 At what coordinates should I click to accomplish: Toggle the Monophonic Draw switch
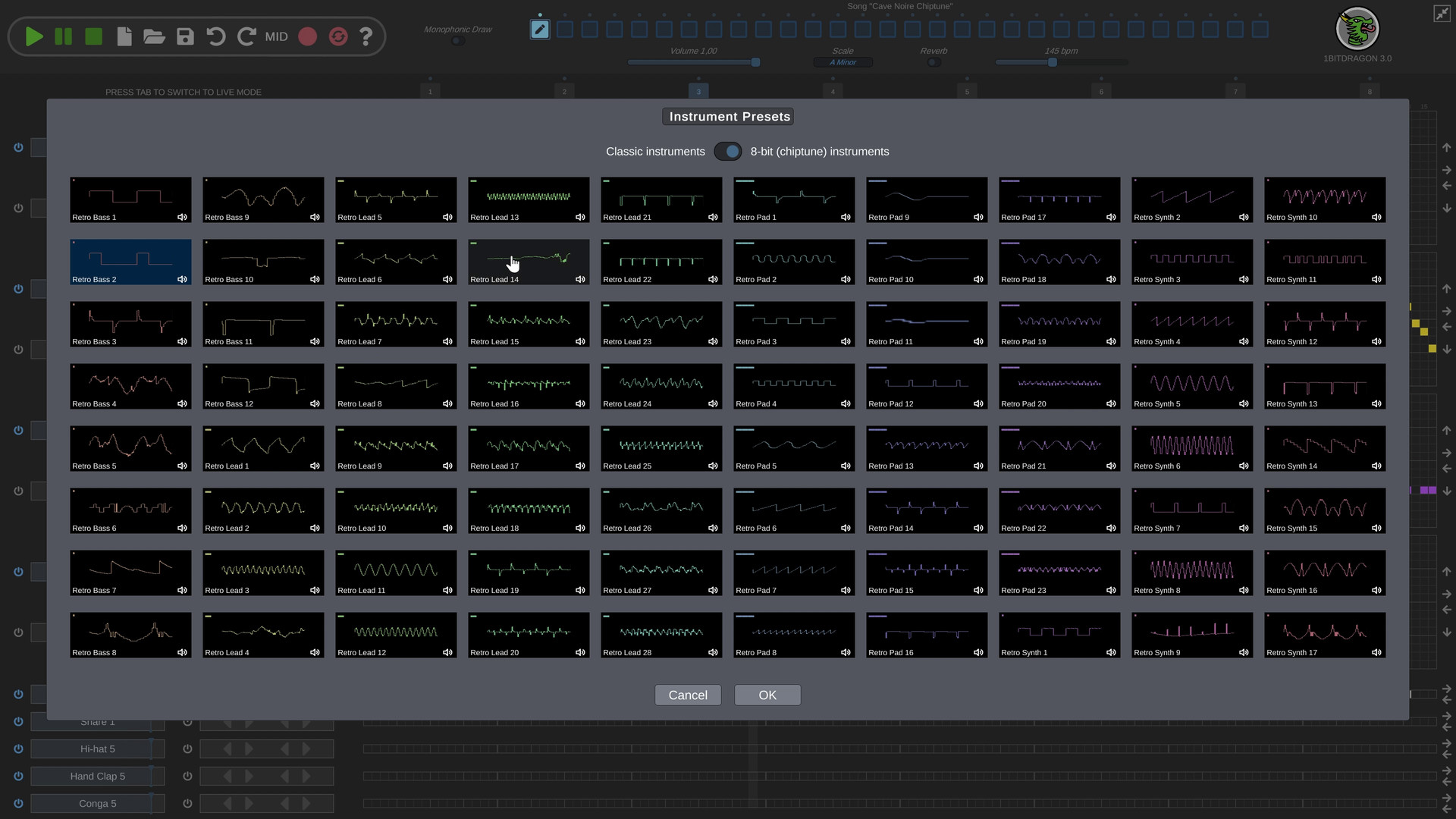point(457,41)
